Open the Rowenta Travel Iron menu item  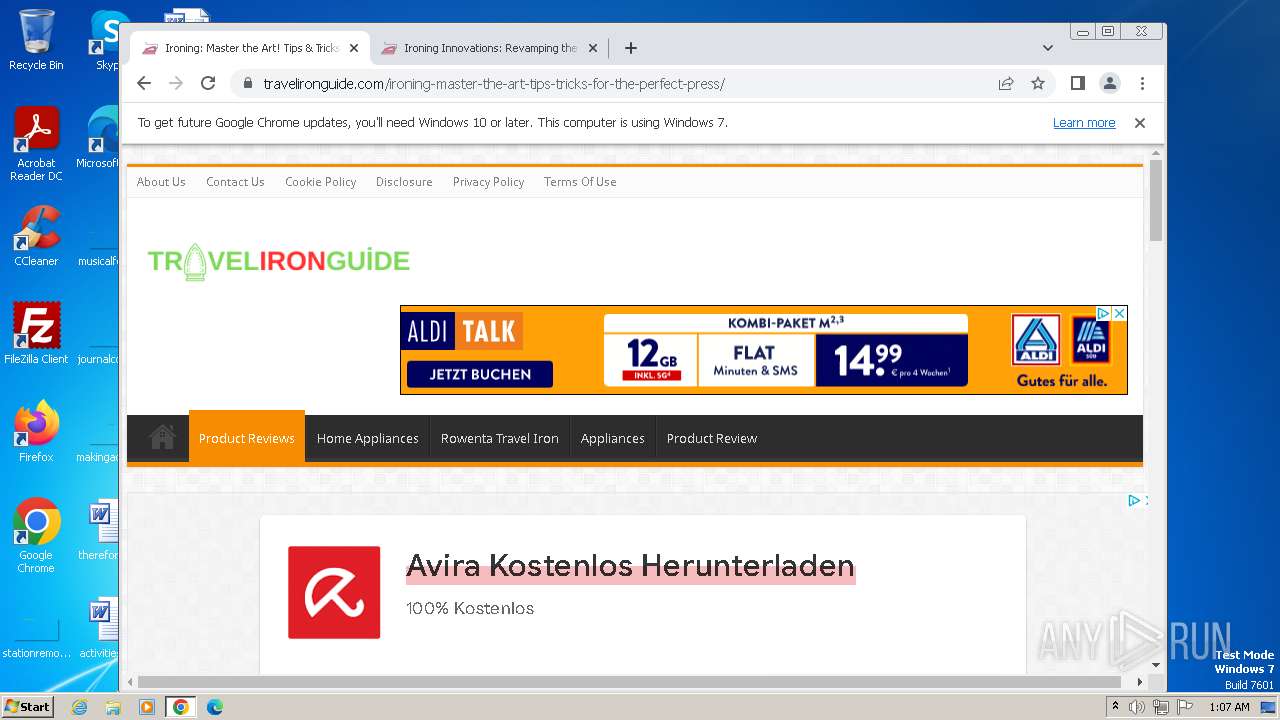click(x=500, y=438)
